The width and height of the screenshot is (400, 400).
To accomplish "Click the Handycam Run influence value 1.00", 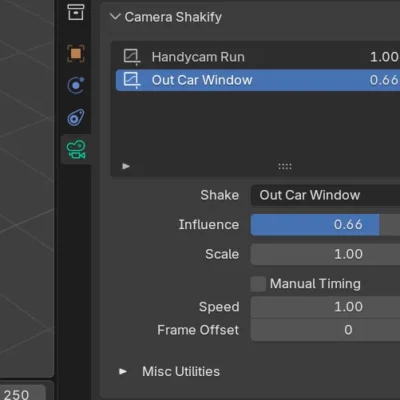I will [x=384, y=57].
